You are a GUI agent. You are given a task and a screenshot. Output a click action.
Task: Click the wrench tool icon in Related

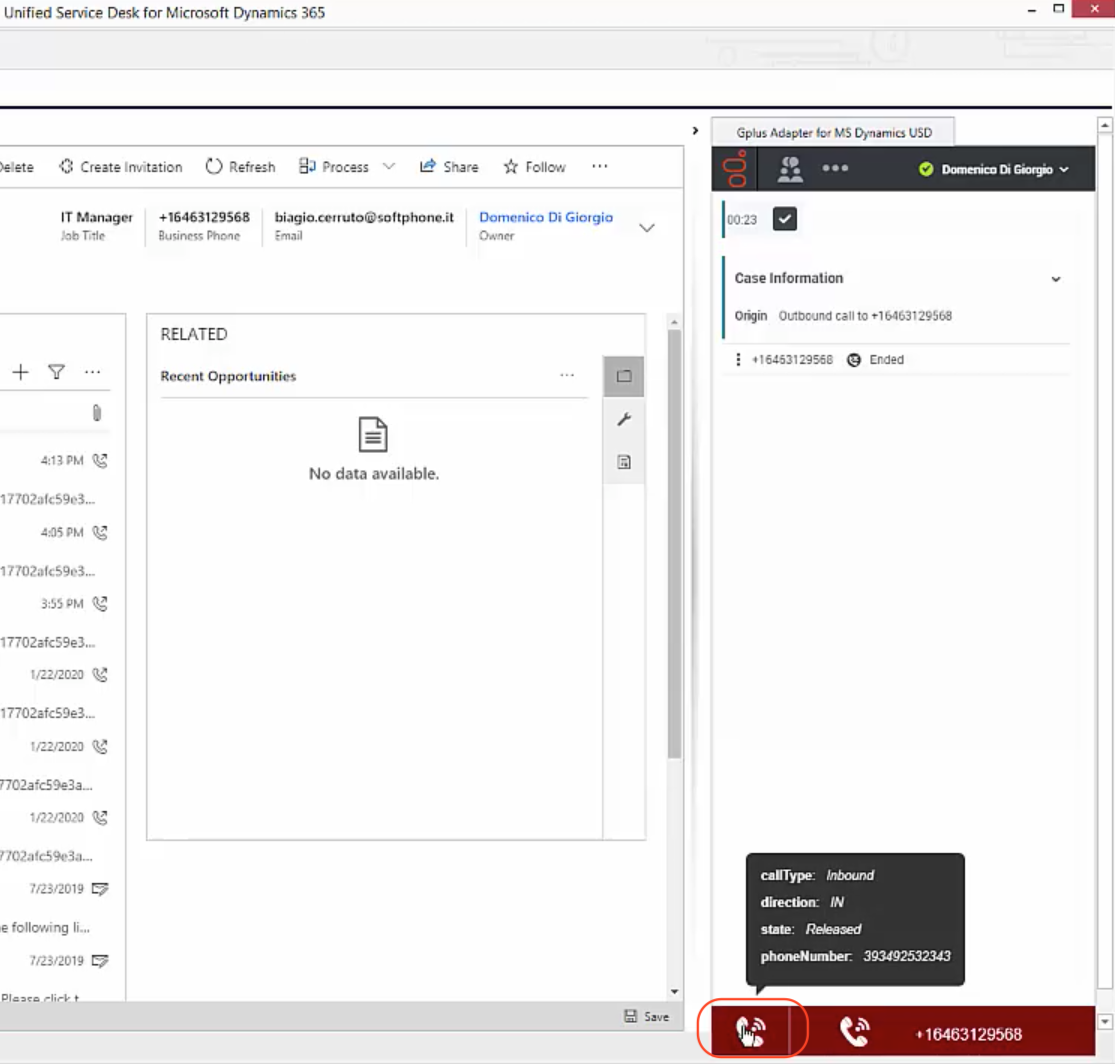point(624,419)
